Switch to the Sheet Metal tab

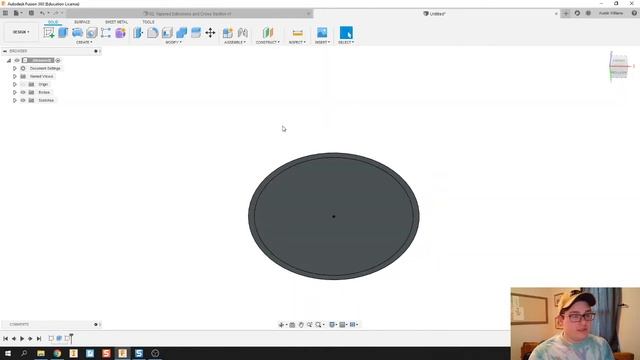pos(116,22)
